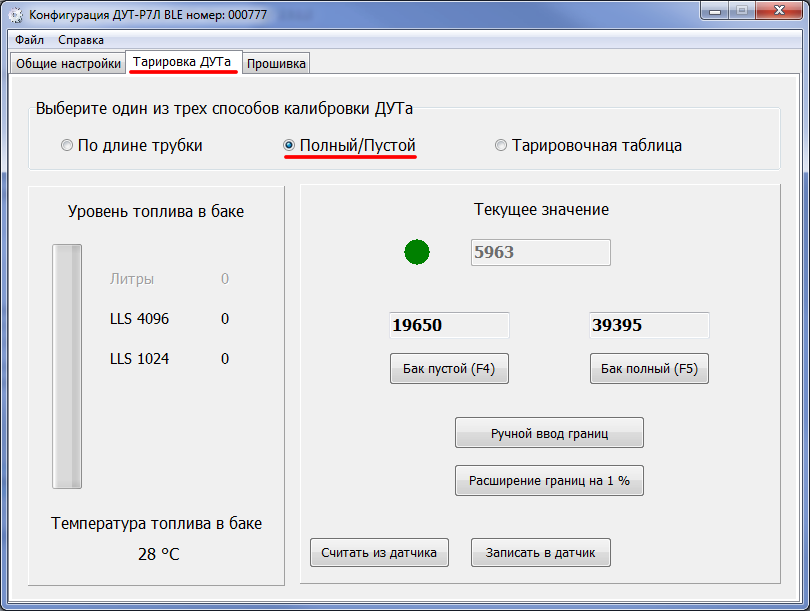Image resolution: width=810 pixels, height=611 pixels.
Task: Click the "Температура топлива в баке" label
Action: coord(157,524)
